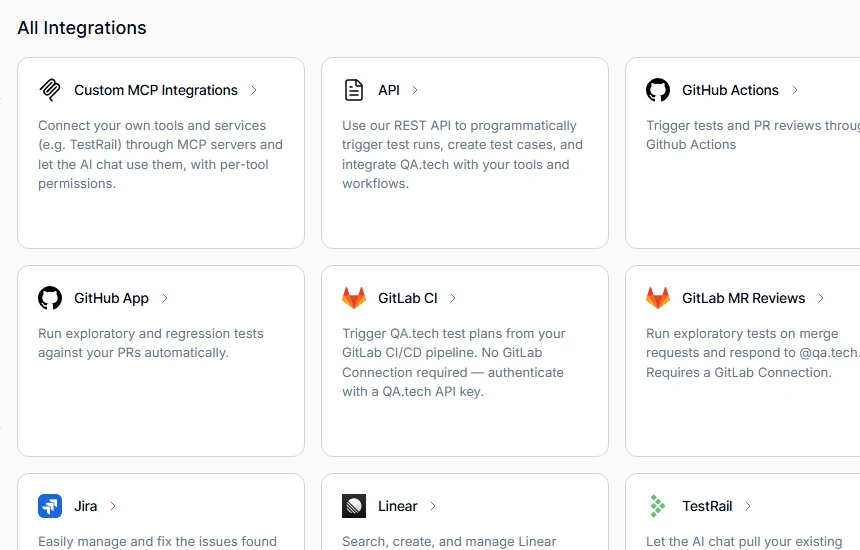
Task: Click text 'Let the AI chat pull your existing'
Action: pos(744,541)
